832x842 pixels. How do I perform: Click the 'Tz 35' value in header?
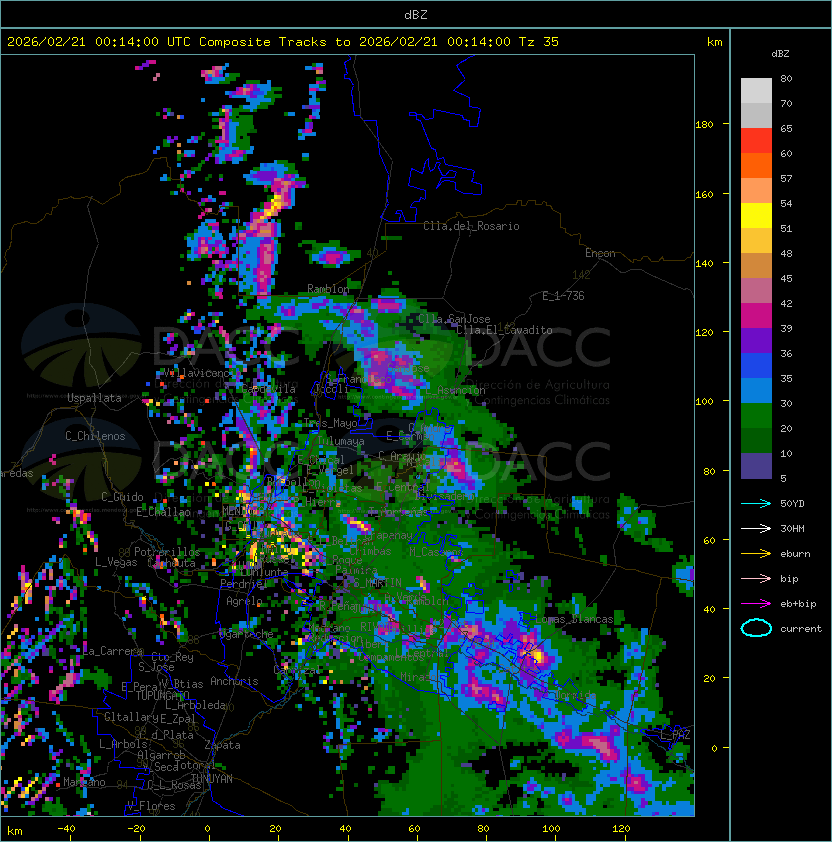(x=539, y=42)
